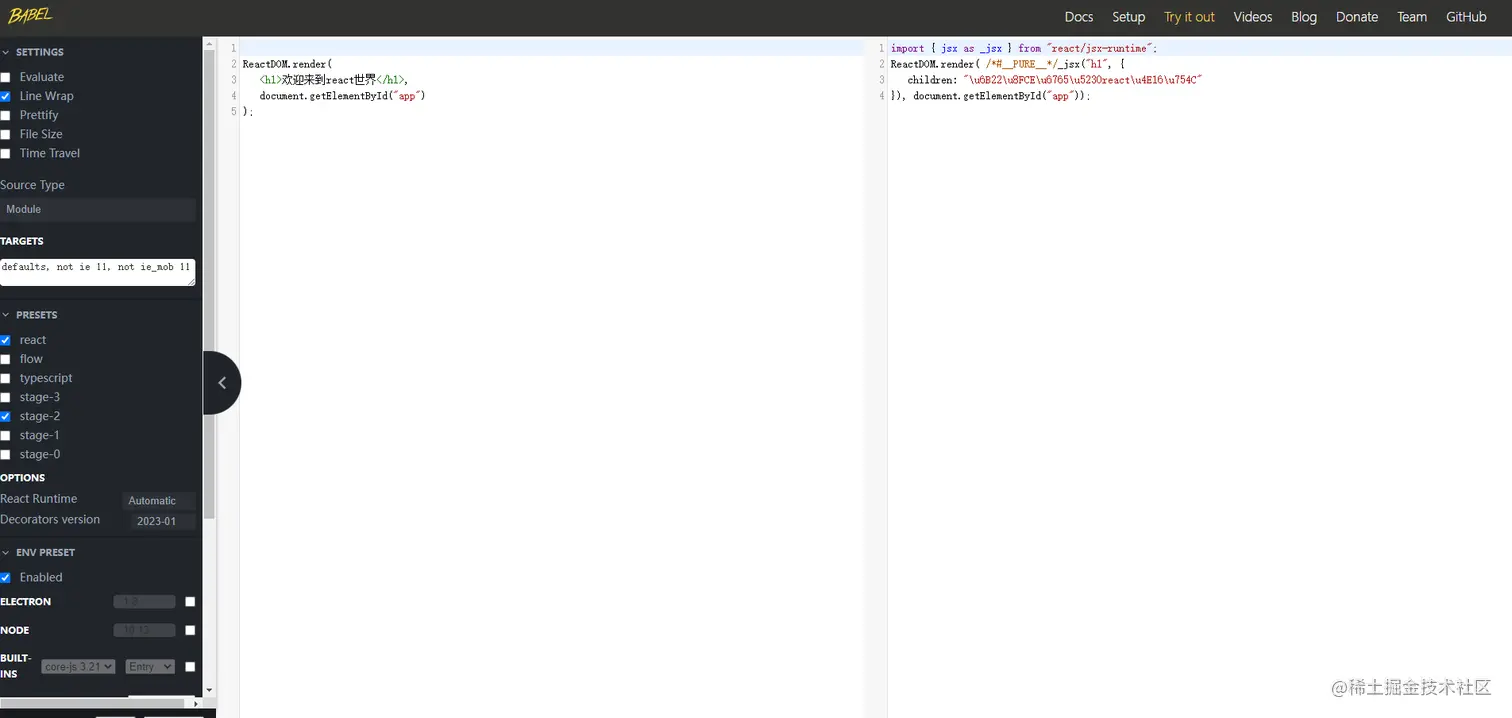Open the Source Type Module dropdown
1512x718 pixels.
(x=98, y=209)
